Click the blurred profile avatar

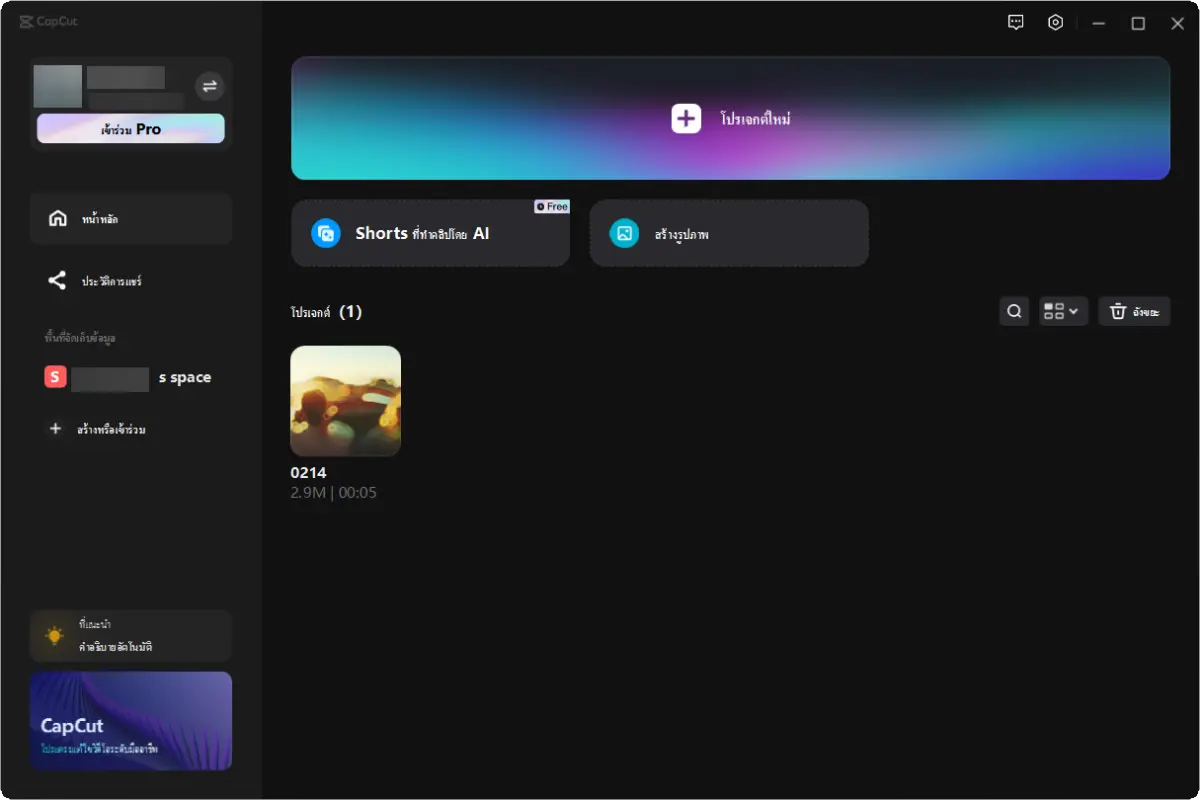tap(58, 87)
